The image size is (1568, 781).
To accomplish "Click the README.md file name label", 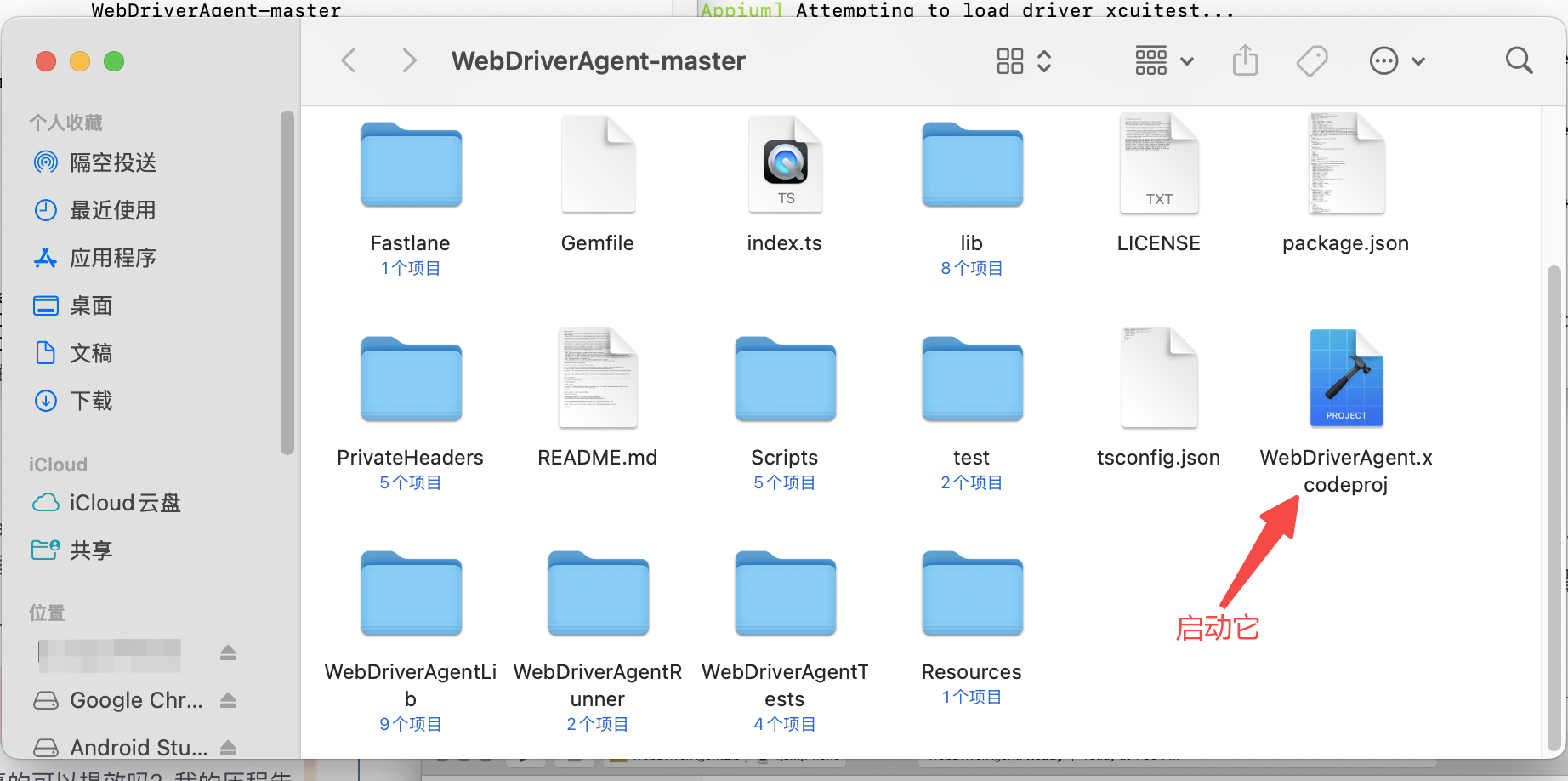I will [598, 458].
